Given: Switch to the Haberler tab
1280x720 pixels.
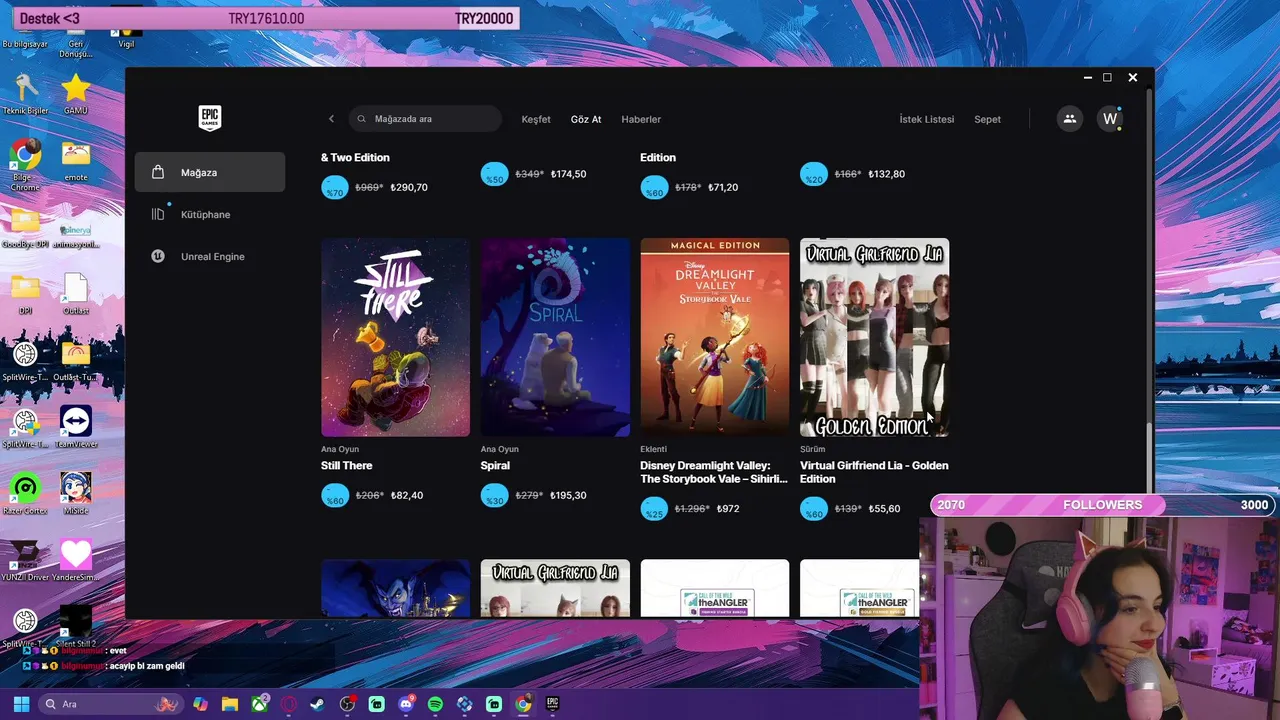Looking at the screenshot, I should [641, 119].
